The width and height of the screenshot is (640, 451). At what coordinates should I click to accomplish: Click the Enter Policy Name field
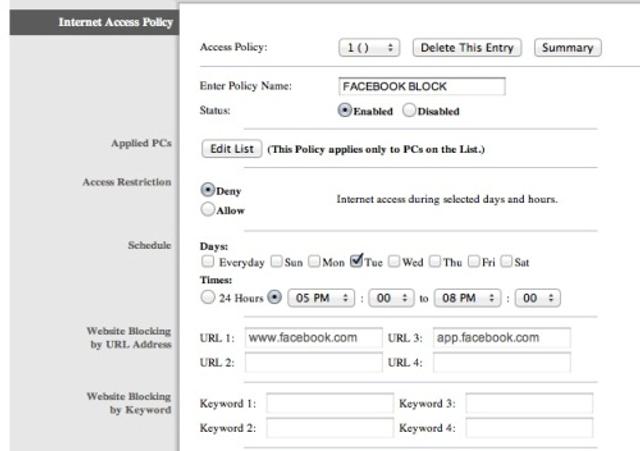point(421,87)
